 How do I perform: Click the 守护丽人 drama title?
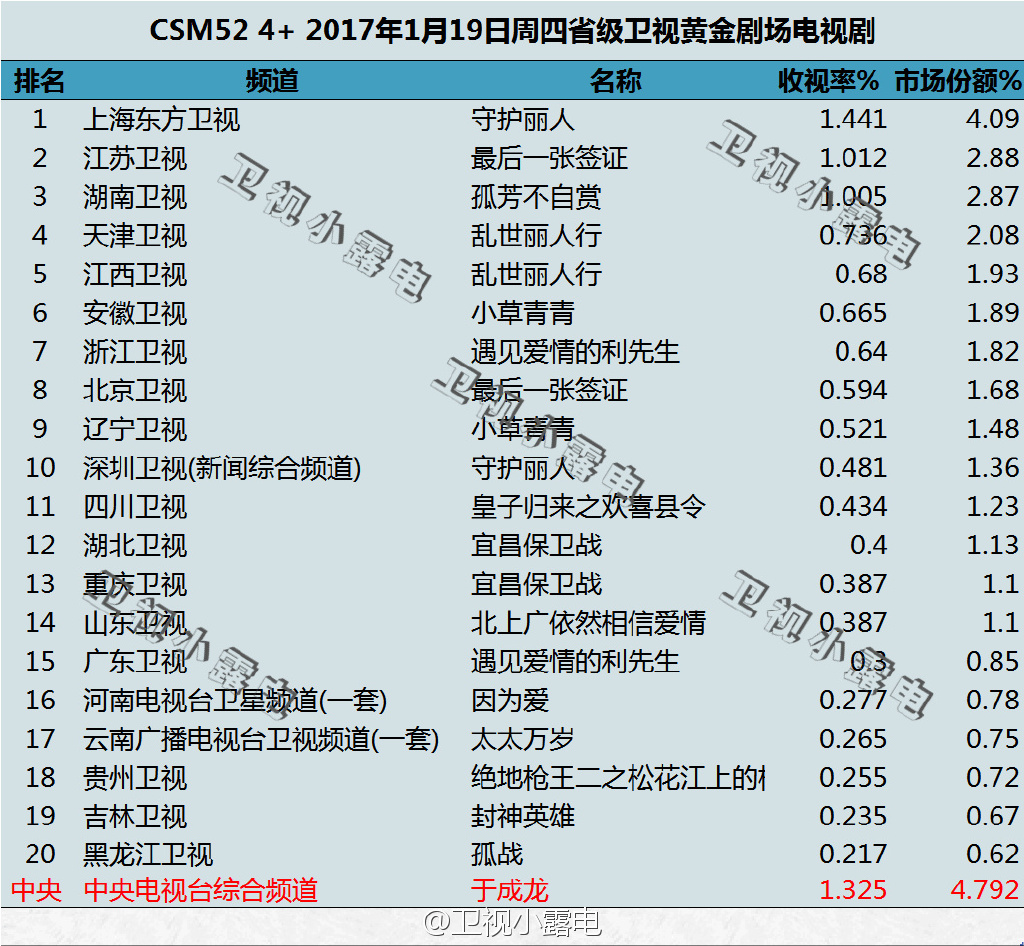coord(520,119)
